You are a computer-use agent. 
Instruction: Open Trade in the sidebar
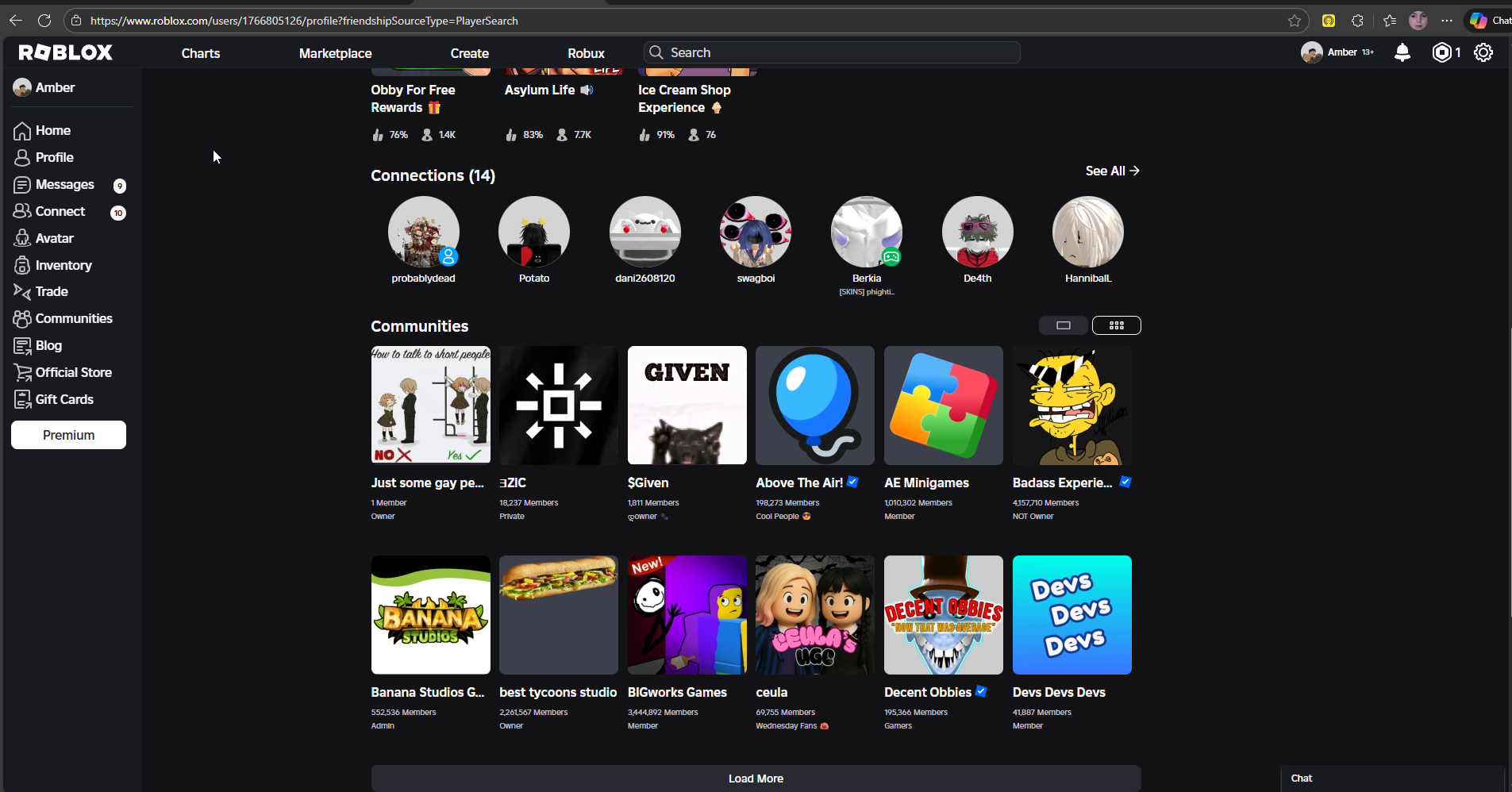[52, 291]
